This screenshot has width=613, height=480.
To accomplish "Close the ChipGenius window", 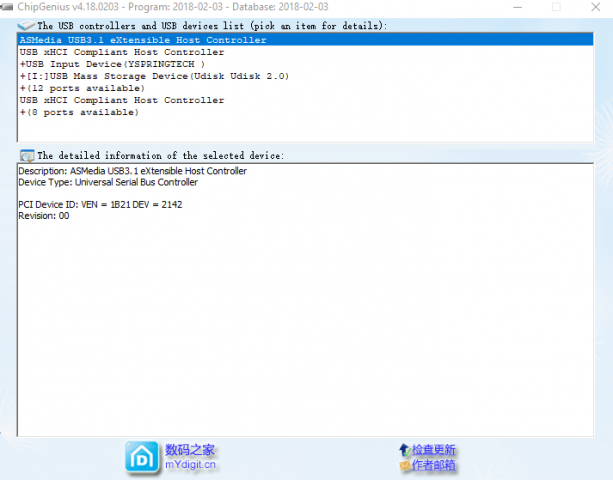I will click(x=596, y=7).
